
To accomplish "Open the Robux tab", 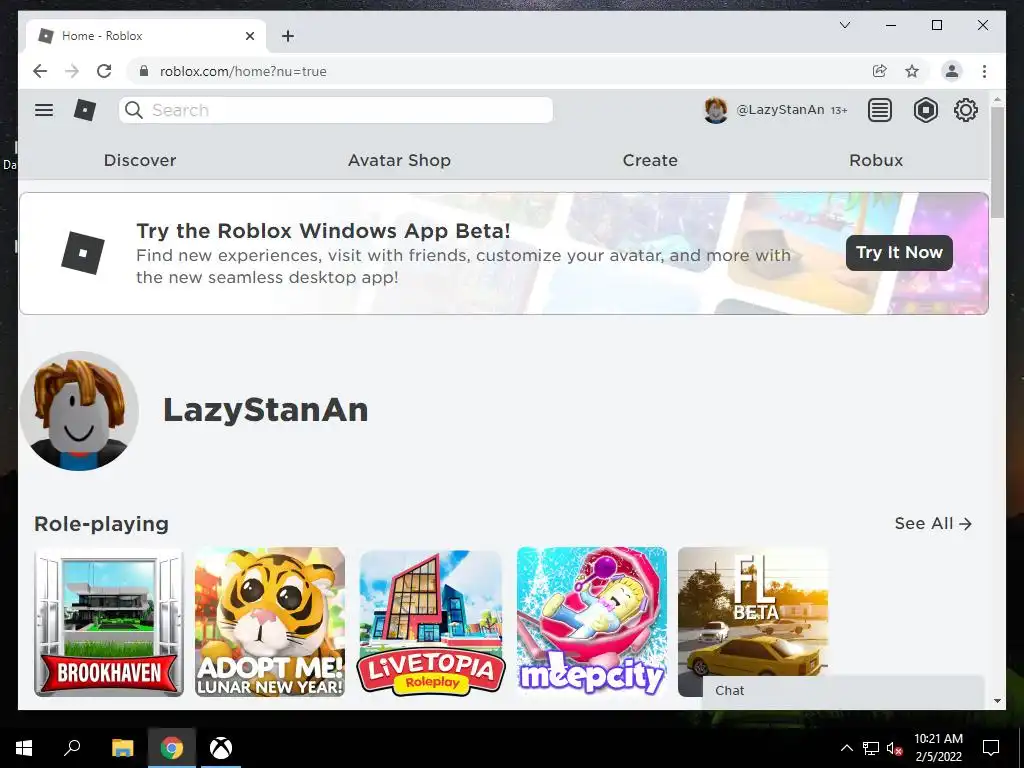I will tap(876, 160).
